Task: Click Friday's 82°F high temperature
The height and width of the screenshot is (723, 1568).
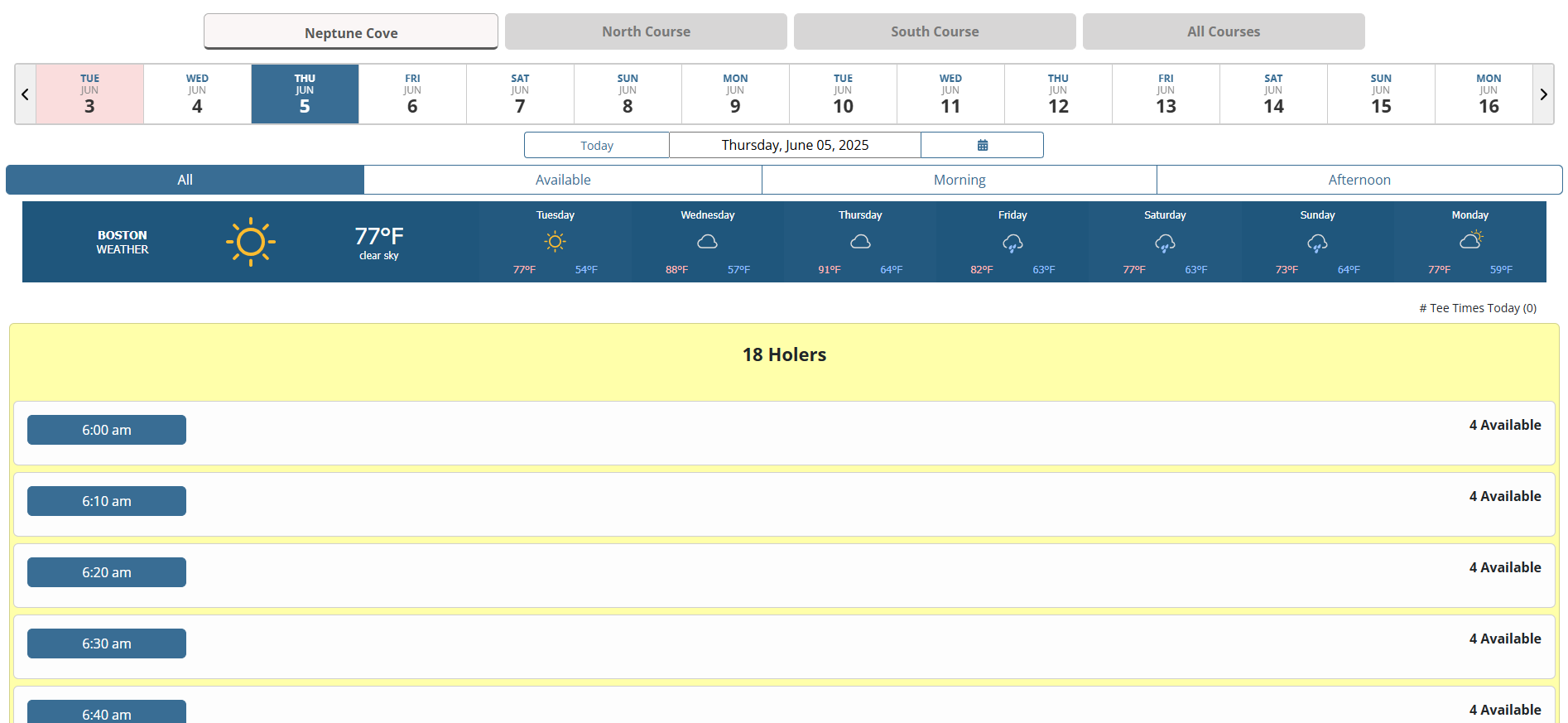Action: pos(982,270)
